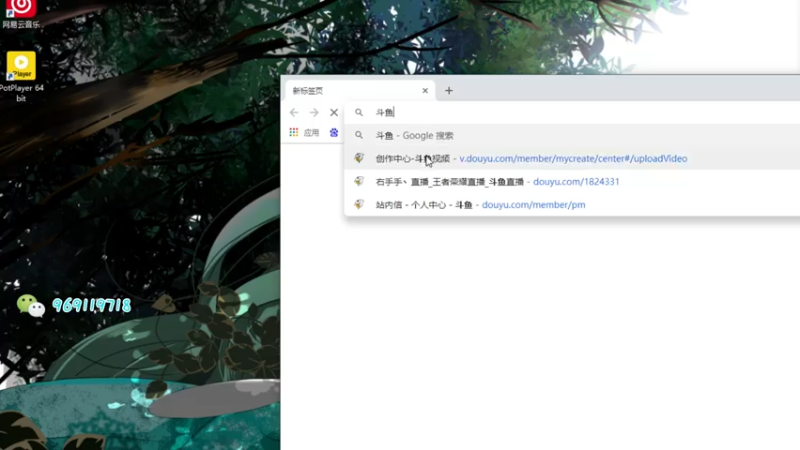800x450 pixels.
Task: Choose the 站内信 douyu.com/member/pm suggestion
Action: [x=572, y=205]
